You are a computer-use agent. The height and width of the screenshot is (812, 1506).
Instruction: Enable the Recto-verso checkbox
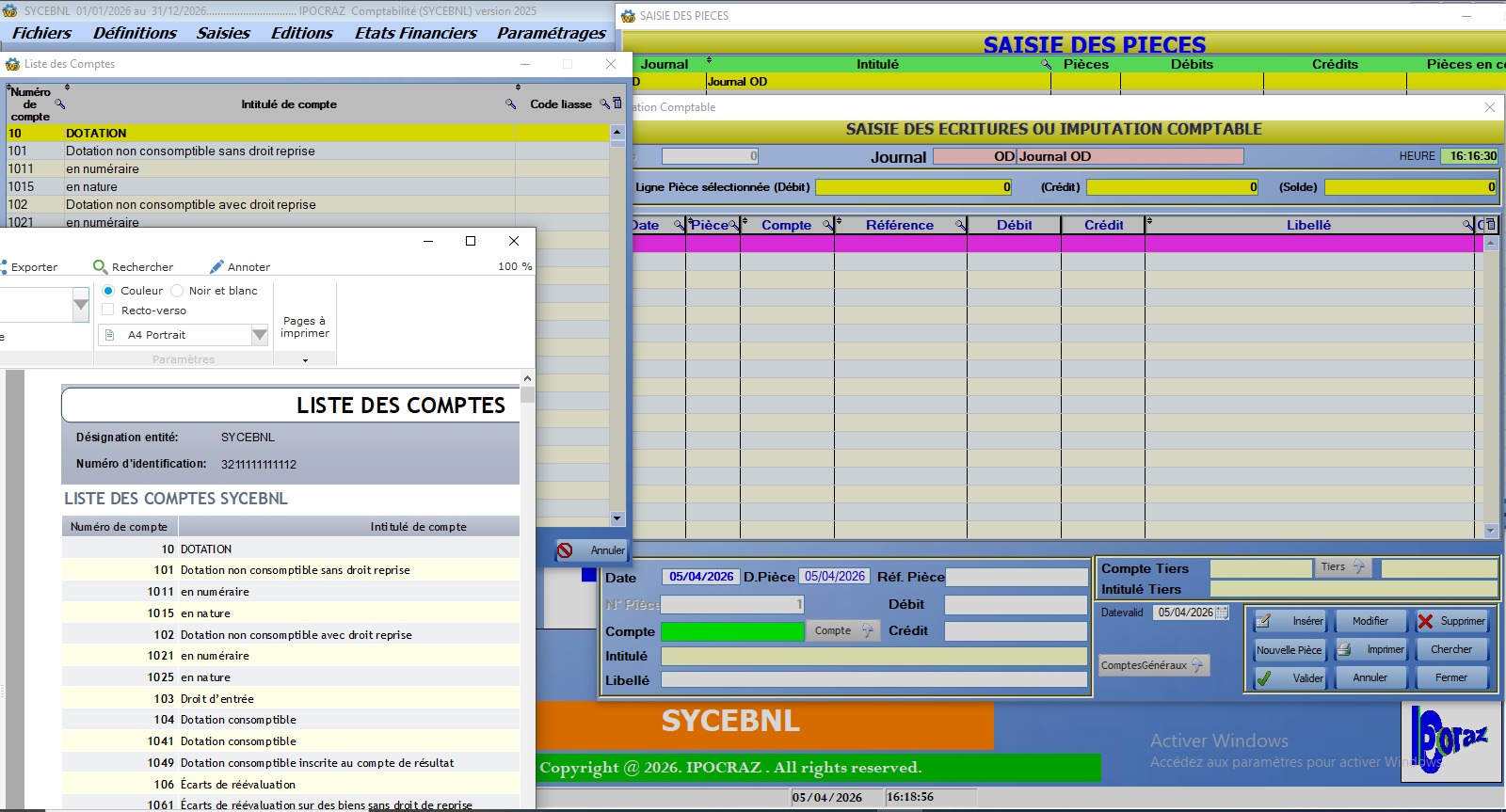tap(107, 310)
